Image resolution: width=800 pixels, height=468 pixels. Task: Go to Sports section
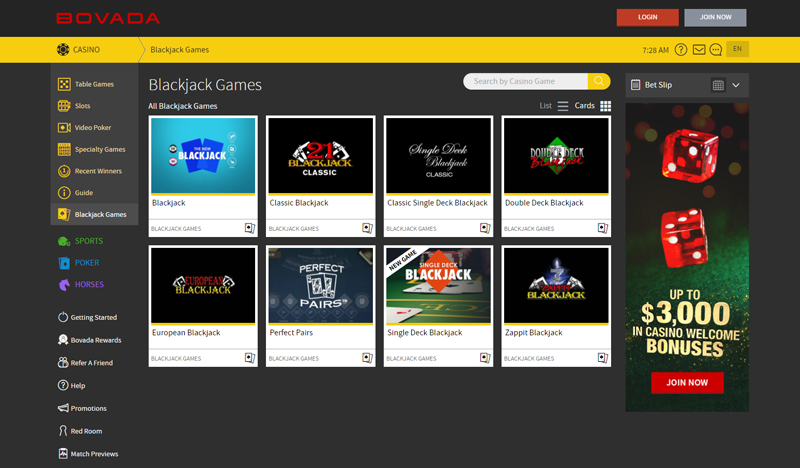tap(88, 241)
